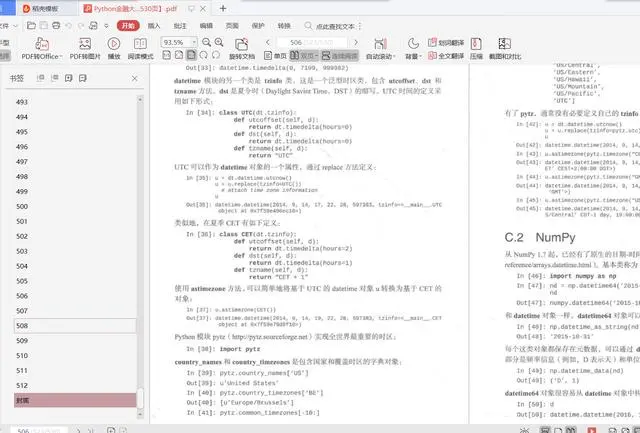
Task: Select bookmark 508
Action: click(x=76, y=326)
